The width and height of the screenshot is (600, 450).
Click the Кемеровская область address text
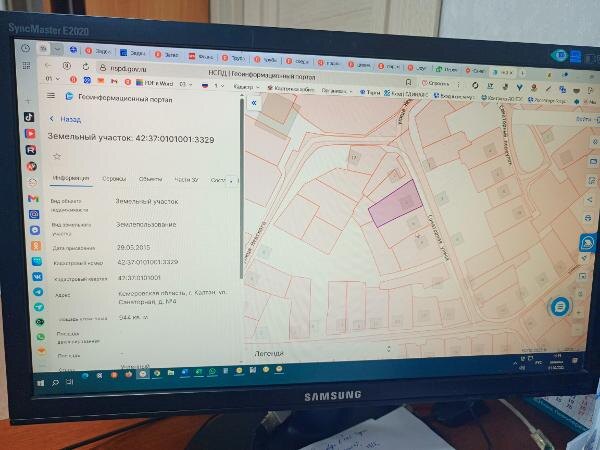(x=173, y=297)
